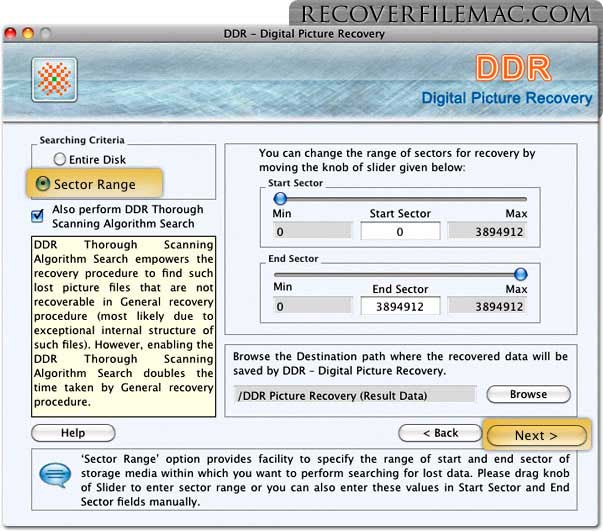Image resolution: width=603 pixels, height=531 pixels.
Task: Click the destination path field for result data
Action: [355, 395]
